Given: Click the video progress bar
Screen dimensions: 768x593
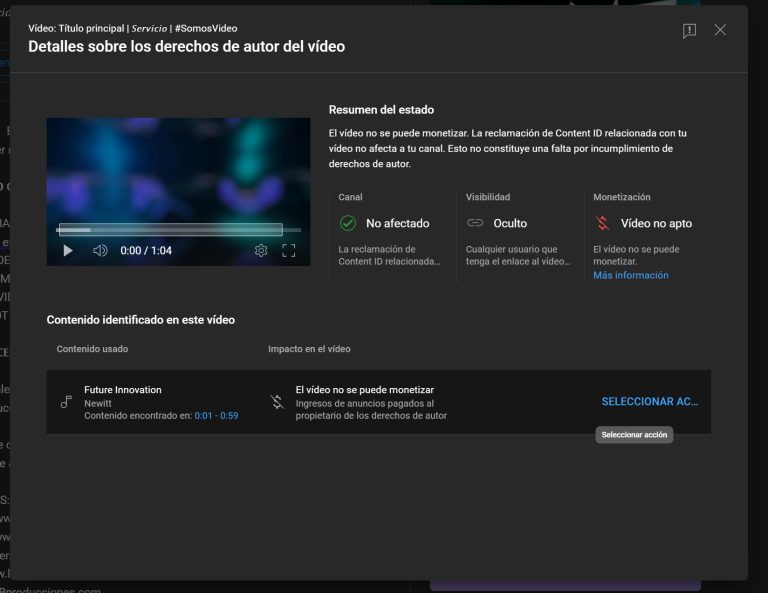Looking at the screenshot, I should click(179, 230).
